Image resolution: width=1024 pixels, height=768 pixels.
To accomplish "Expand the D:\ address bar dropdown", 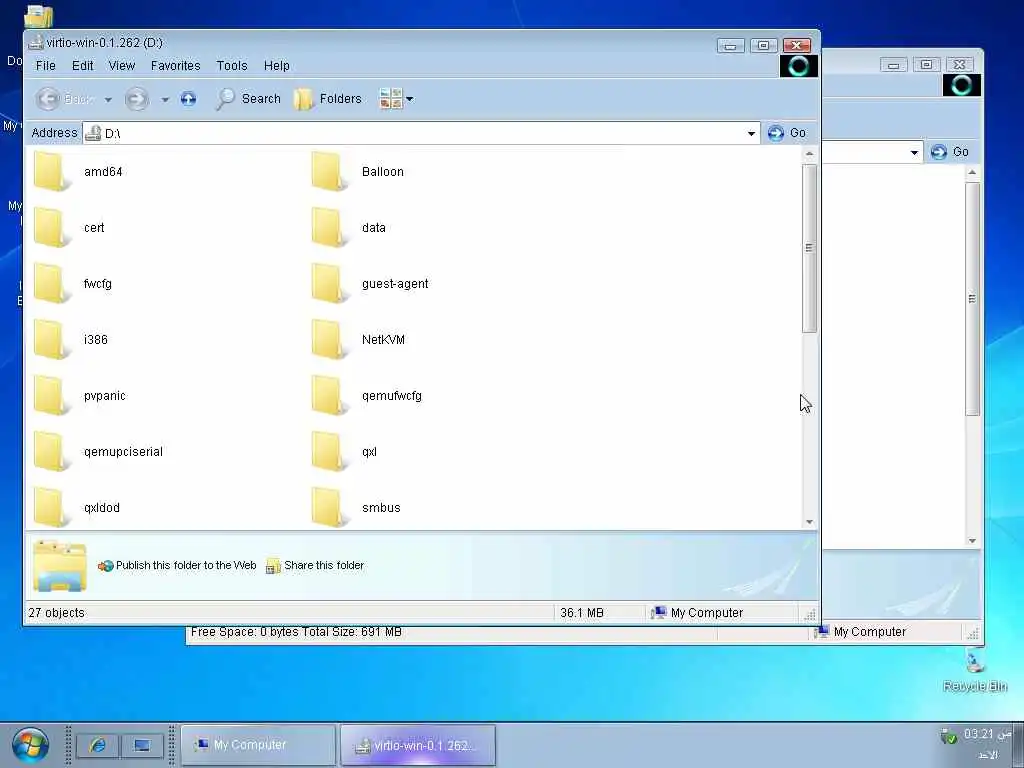I will click(x=752, y=133).
